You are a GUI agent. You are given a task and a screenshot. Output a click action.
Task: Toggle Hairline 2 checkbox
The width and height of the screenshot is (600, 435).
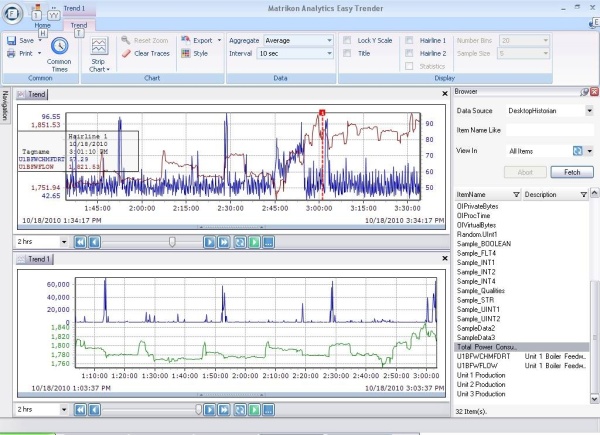[x=409, y=53]
